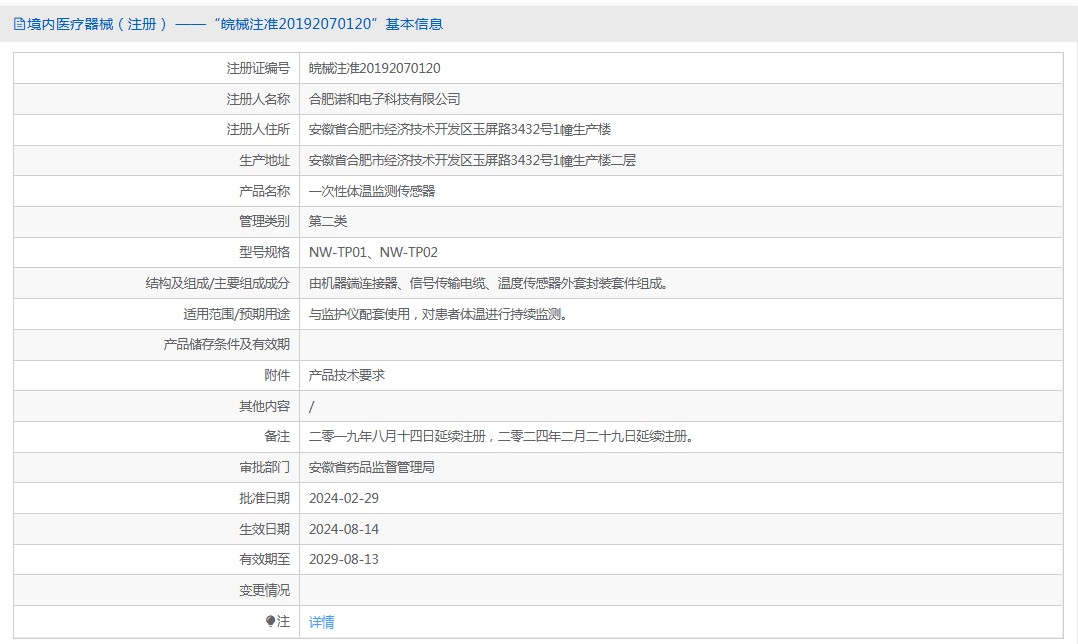
Task: Open the 详情 link in the 注 row
Action: 321,622
